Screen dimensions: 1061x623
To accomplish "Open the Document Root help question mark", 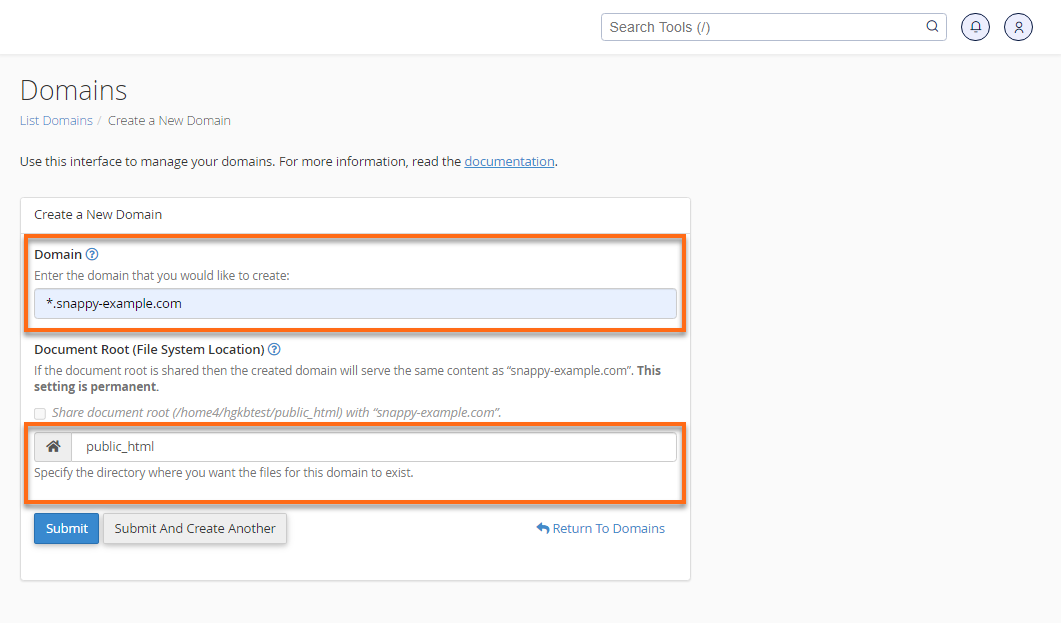I will click(x=274, y=349).
